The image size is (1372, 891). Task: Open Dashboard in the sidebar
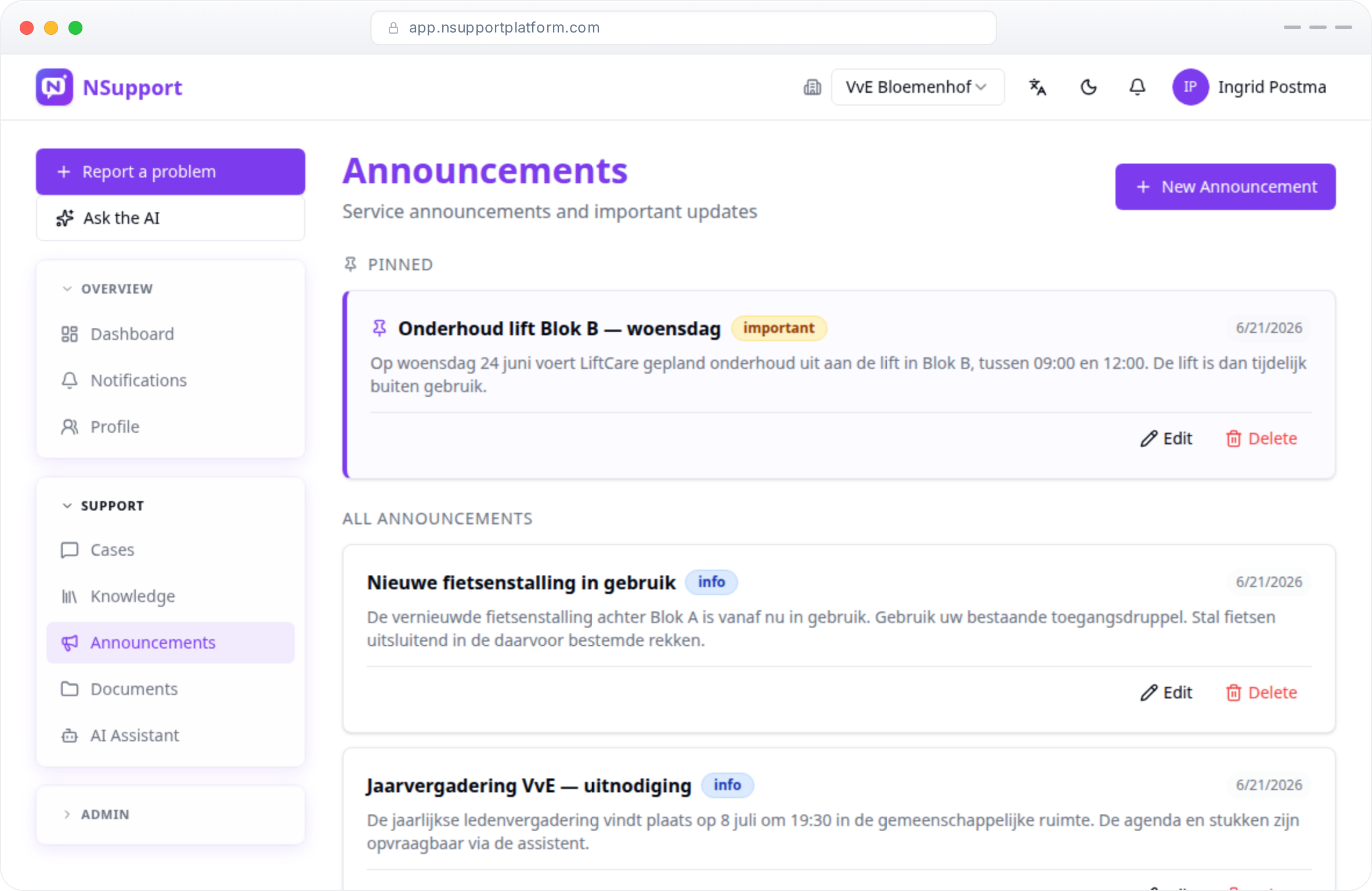[x=171, y=334]
